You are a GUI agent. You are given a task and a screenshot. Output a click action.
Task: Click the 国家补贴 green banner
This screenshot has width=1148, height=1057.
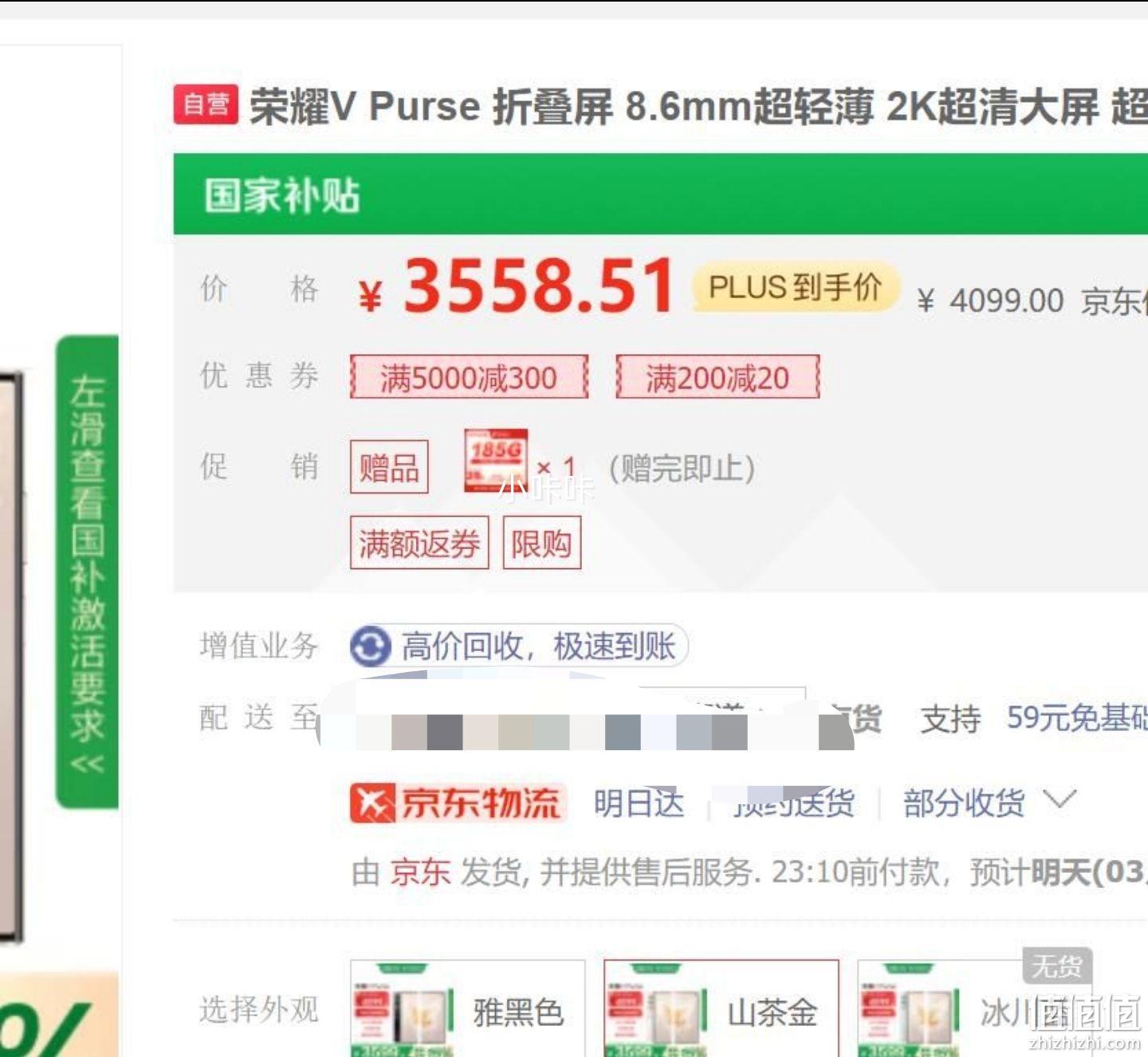[x=661, y=194]
